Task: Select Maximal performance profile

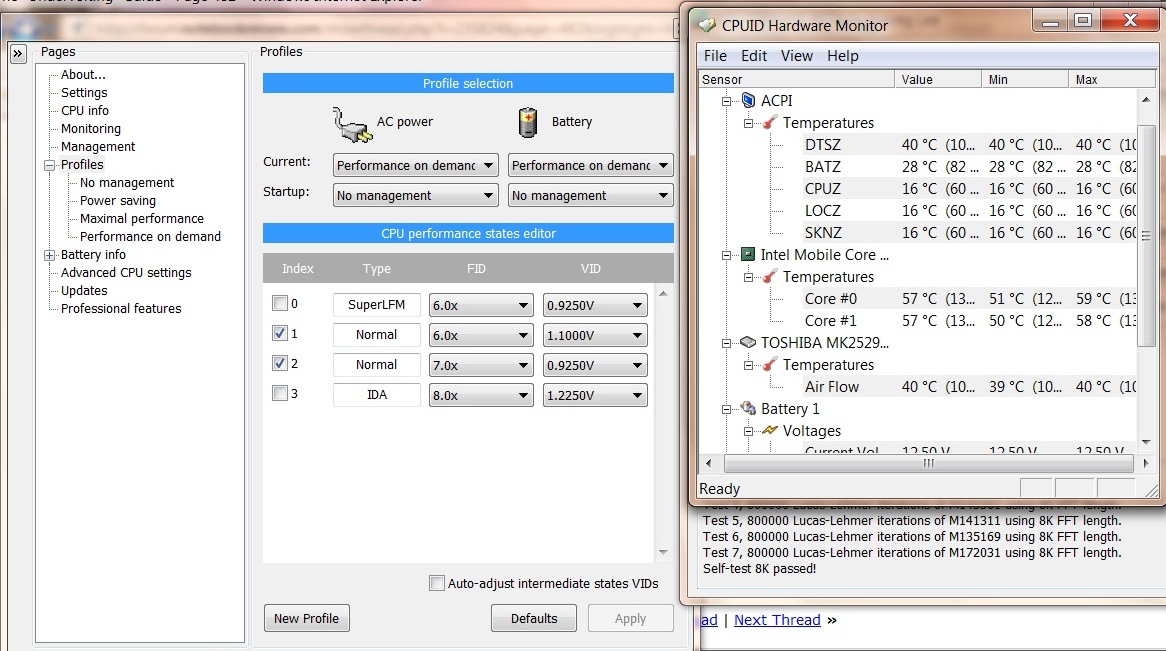Action: click(142, 219)
